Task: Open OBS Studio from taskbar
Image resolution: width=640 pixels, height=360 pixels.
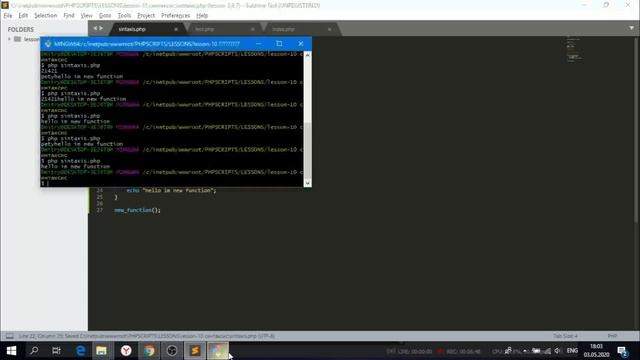Action: pyautogui.click(x=172, y=351)
